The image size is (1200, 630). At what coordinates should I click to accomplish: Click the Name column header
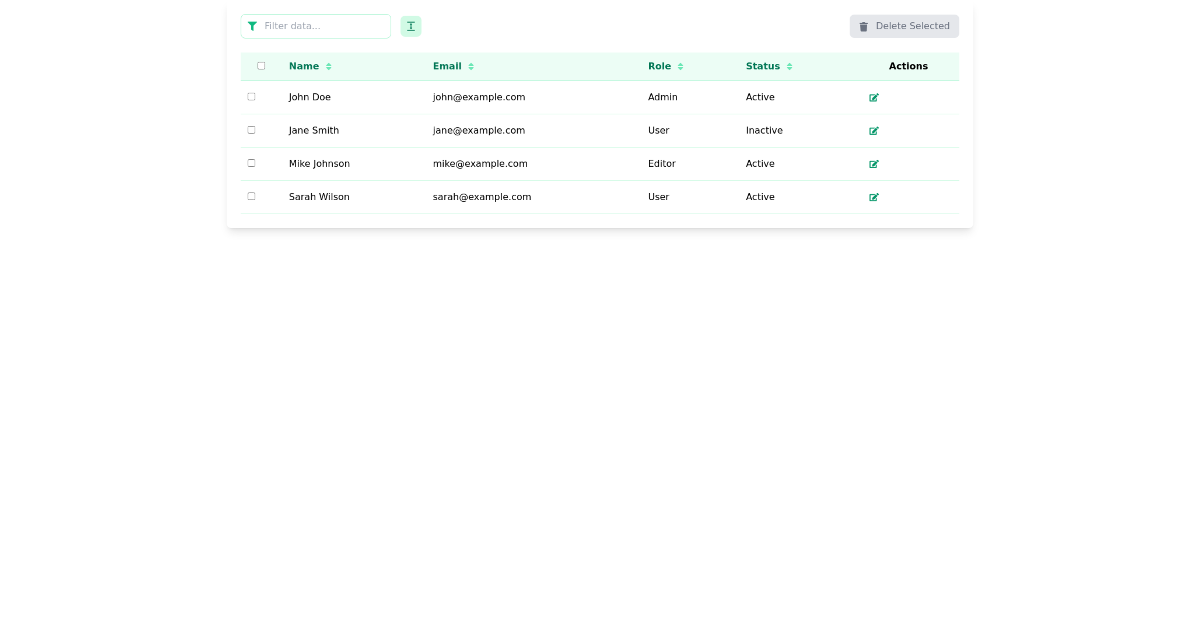(303, 66)
